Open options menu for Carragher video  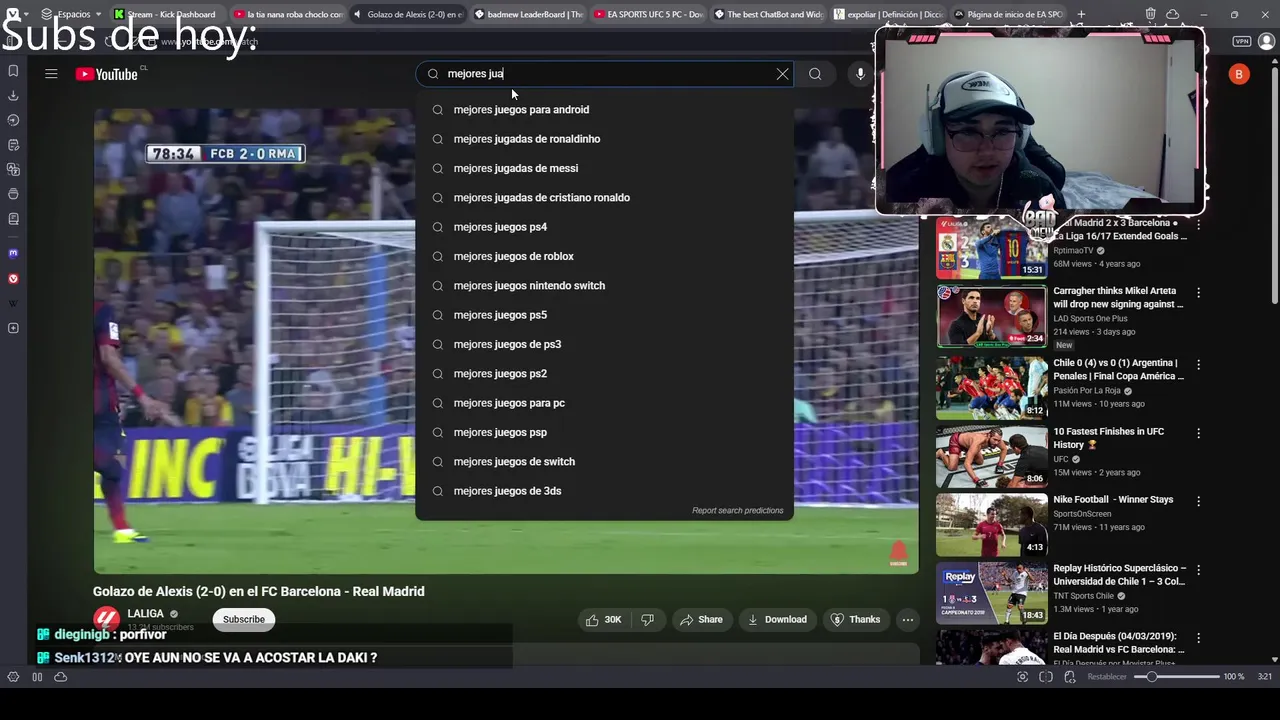click(1198, 293)
